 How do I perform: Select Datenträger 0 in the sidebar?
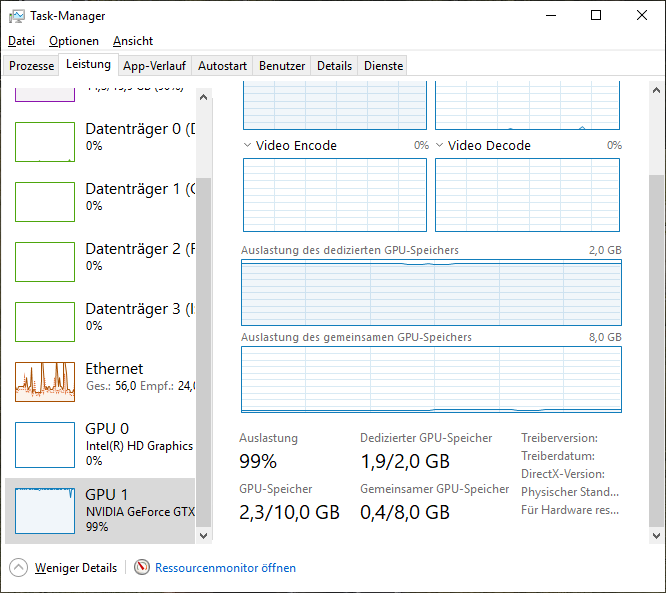click(100, 141)
